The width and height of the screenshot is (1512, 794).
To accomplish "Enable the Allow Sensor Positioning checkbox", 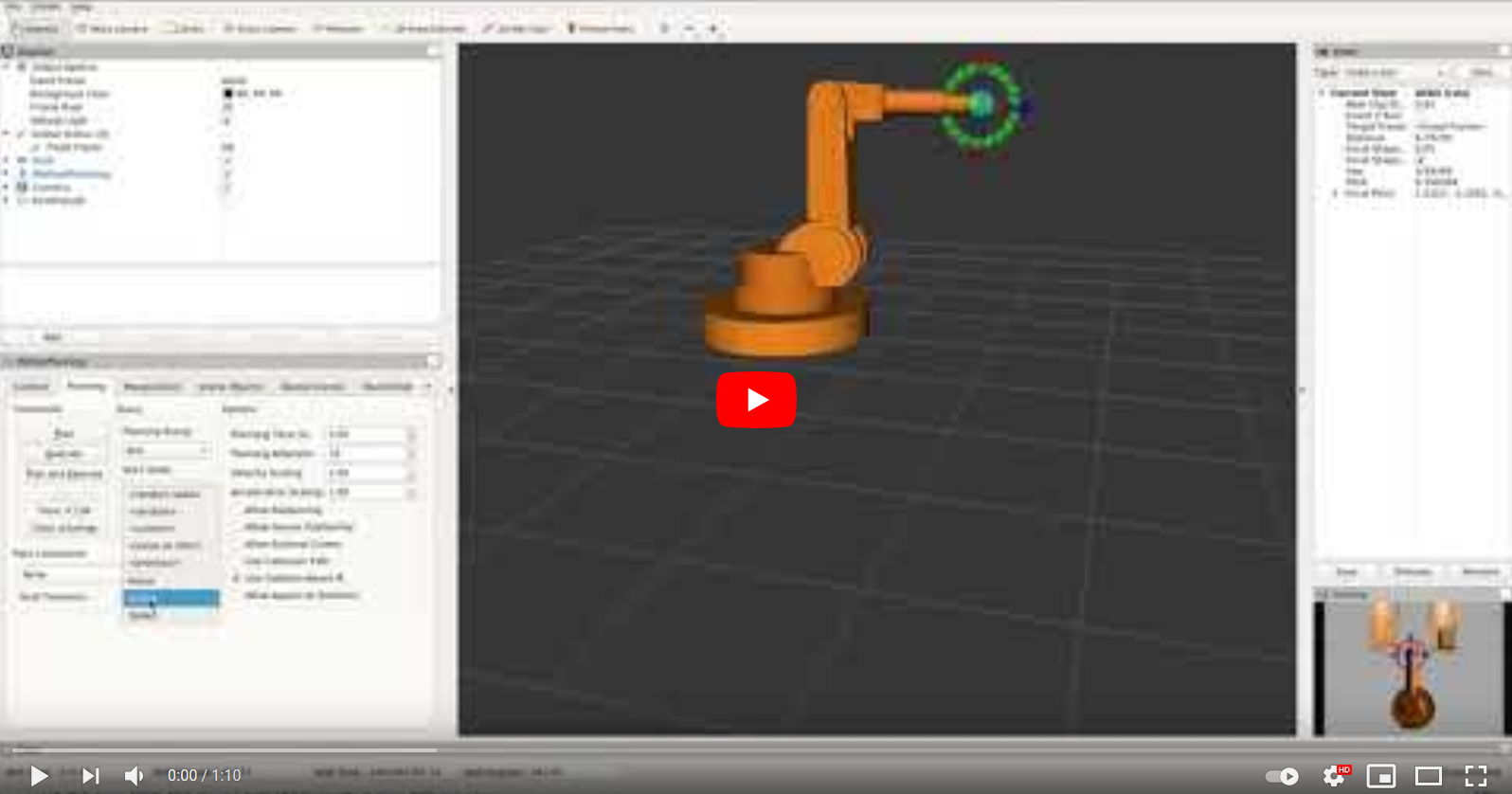I will pyautogui.click(x=237, y=527).
